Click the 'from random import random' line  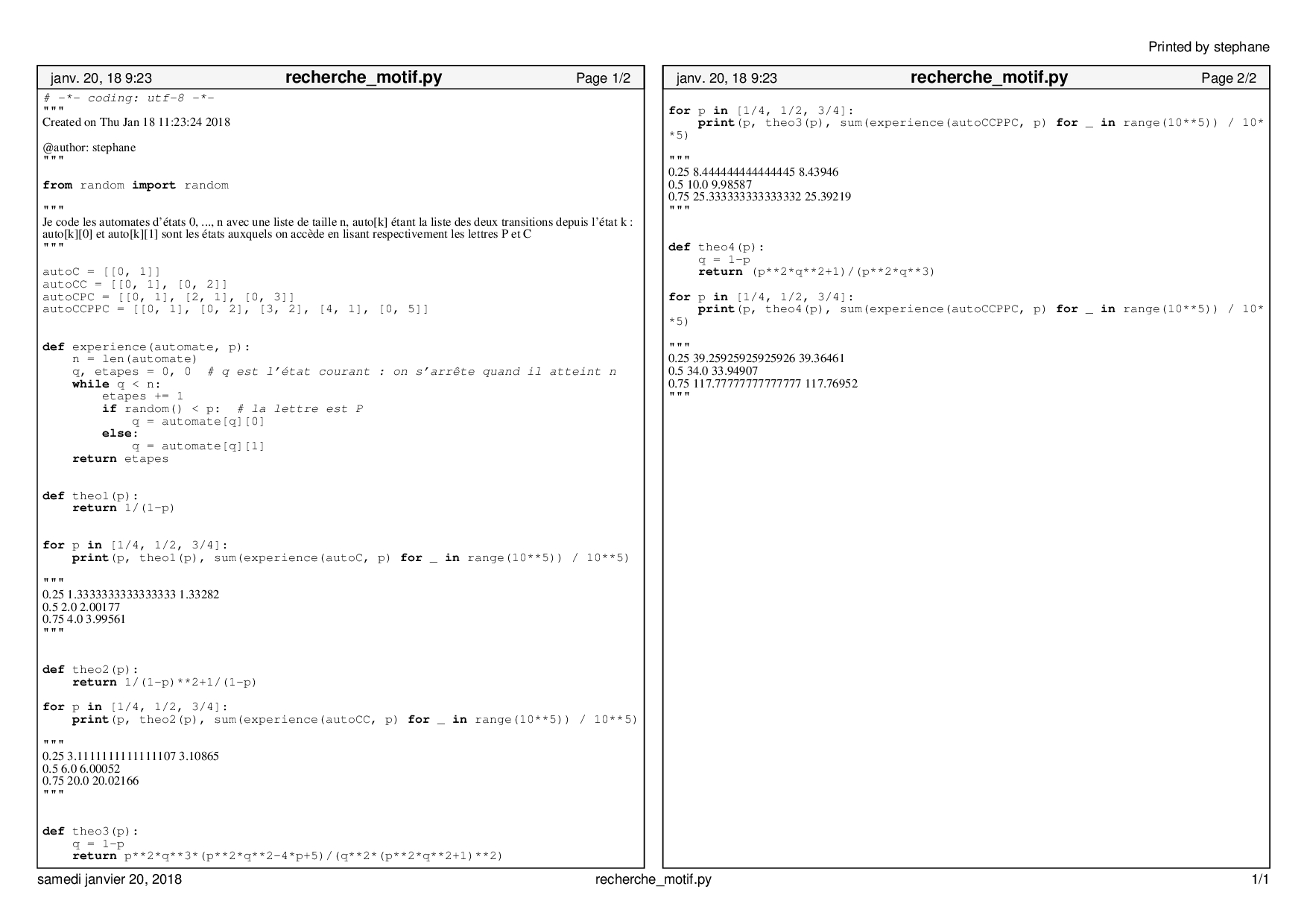[136, 185]
